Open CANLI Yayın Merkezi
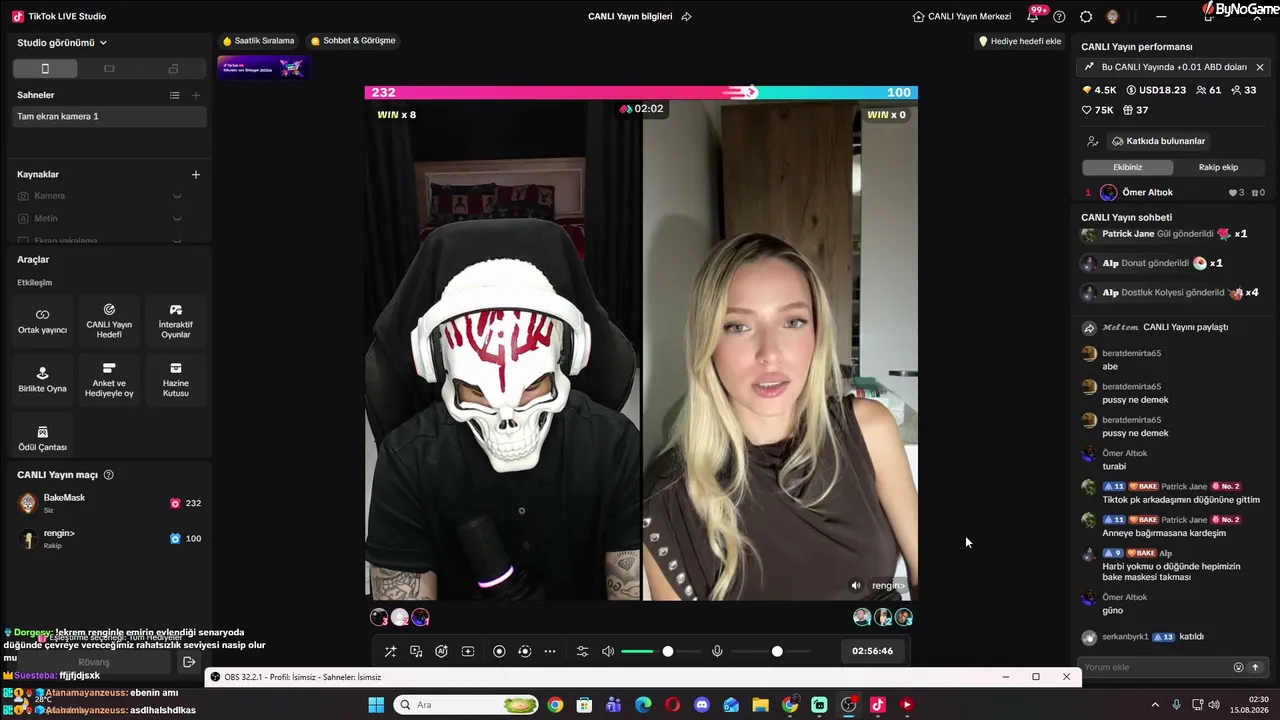Image resolution: width=1280 pixels, height=720 pixels. 962,16
